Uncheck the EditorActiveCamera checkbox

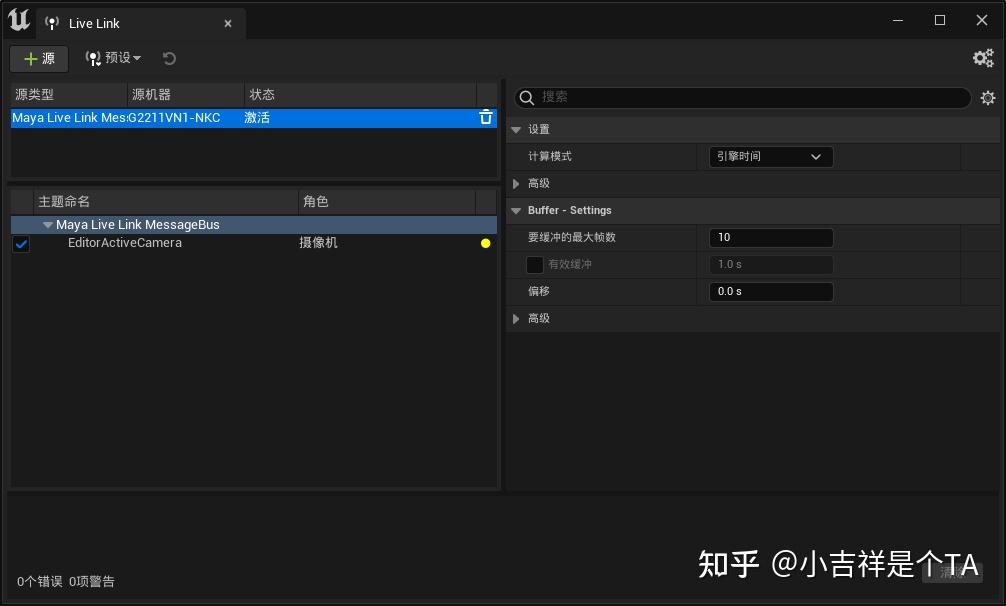point(21,243)
